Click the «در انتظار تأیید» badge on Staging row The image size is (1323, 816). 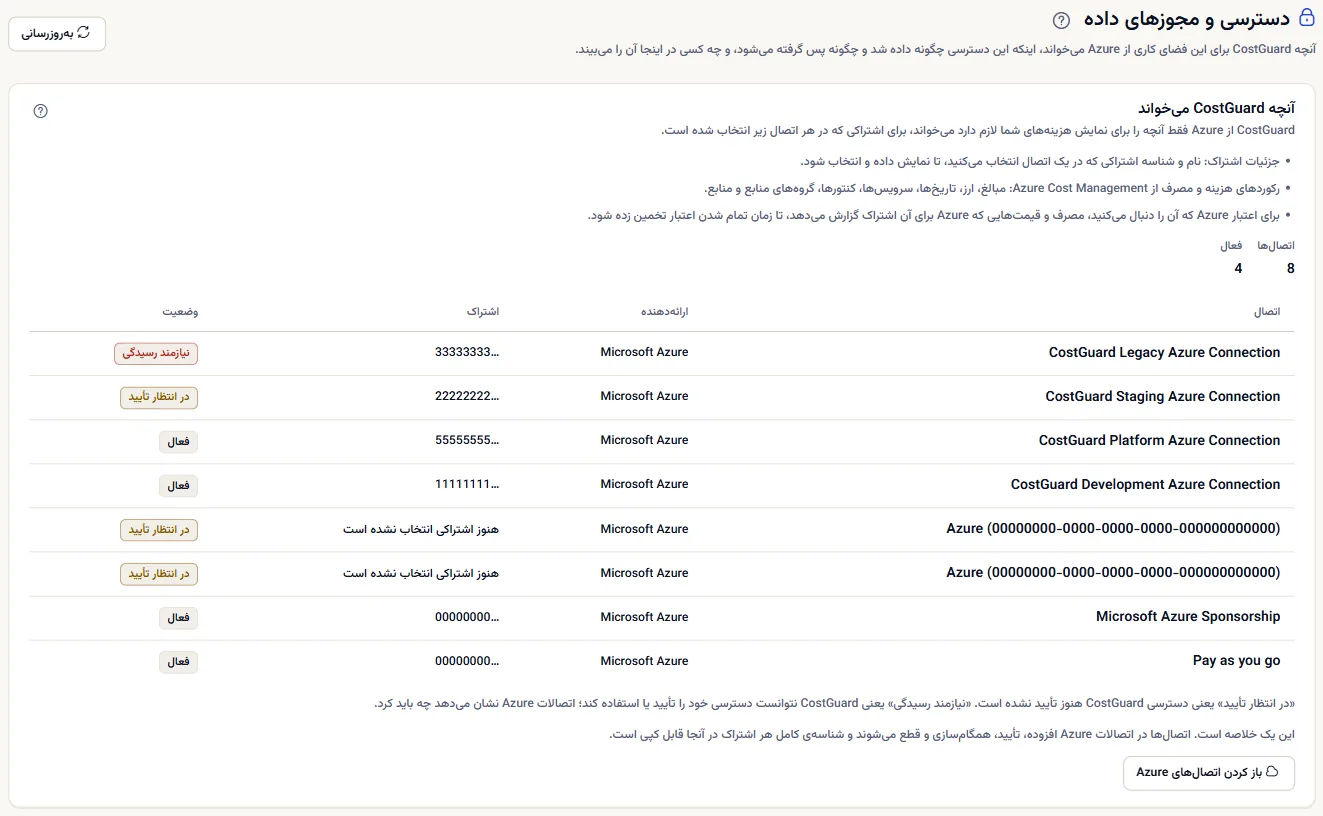coord(159,397)
